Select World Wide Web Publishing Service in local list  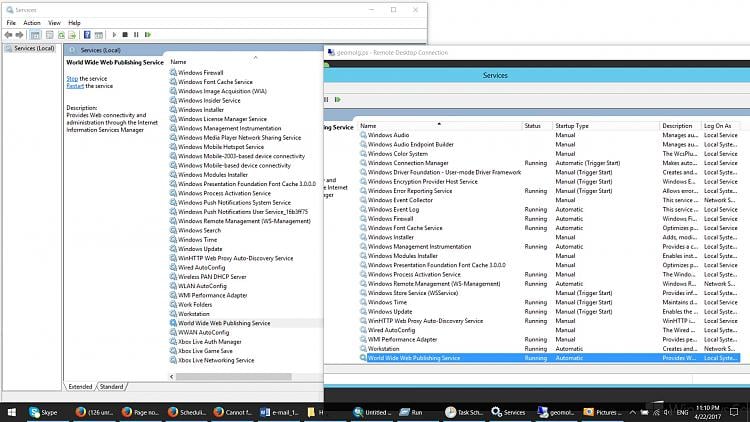[x=224, y=323]
